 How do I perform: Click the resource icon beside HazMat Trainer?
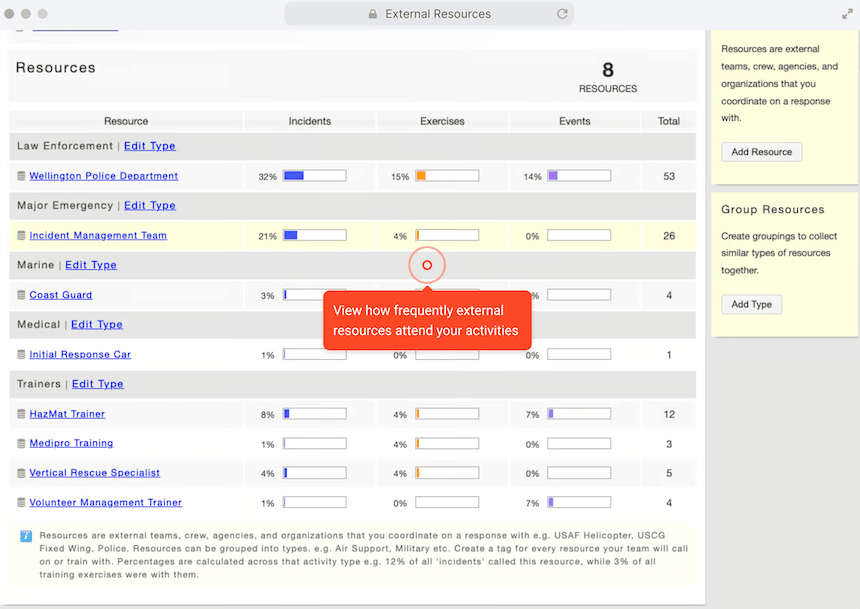point(21,413)
